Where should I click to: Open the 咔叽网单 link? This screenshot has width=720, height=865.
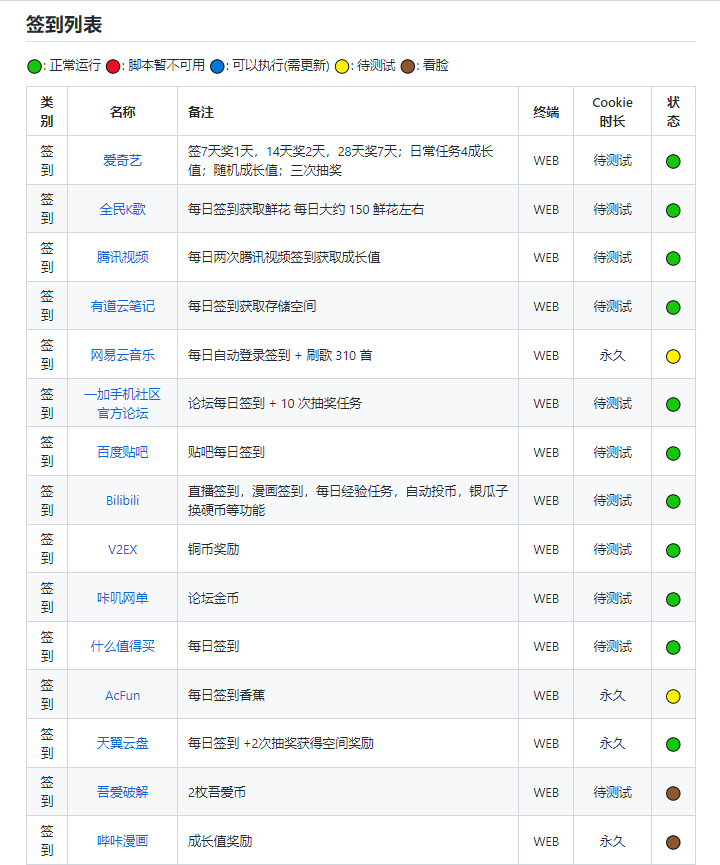(x=122, y=598)
